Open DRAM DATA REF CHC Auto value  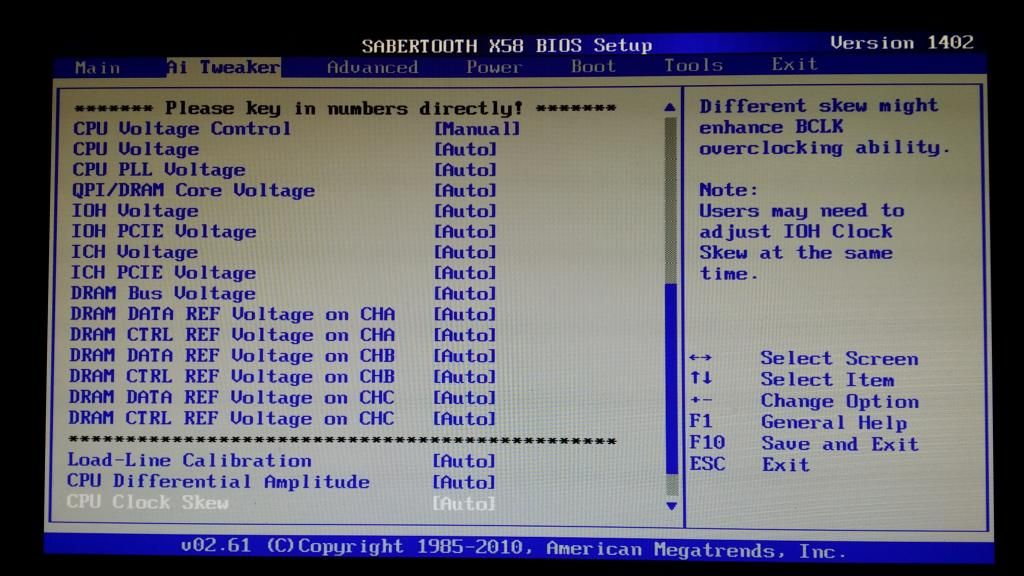coord(465,398)
